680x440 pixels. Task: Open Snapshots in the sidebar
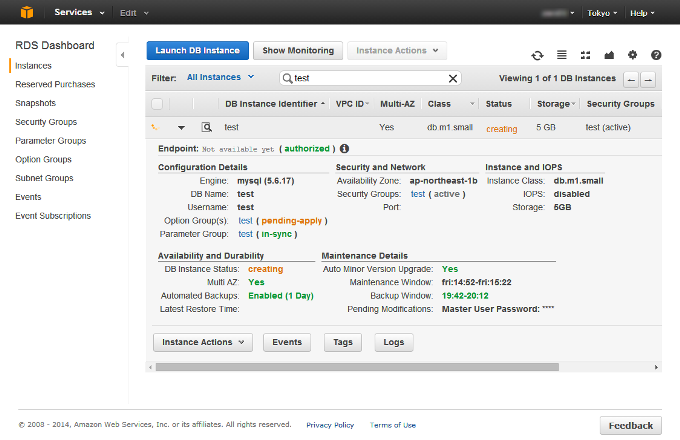(36, 103)
